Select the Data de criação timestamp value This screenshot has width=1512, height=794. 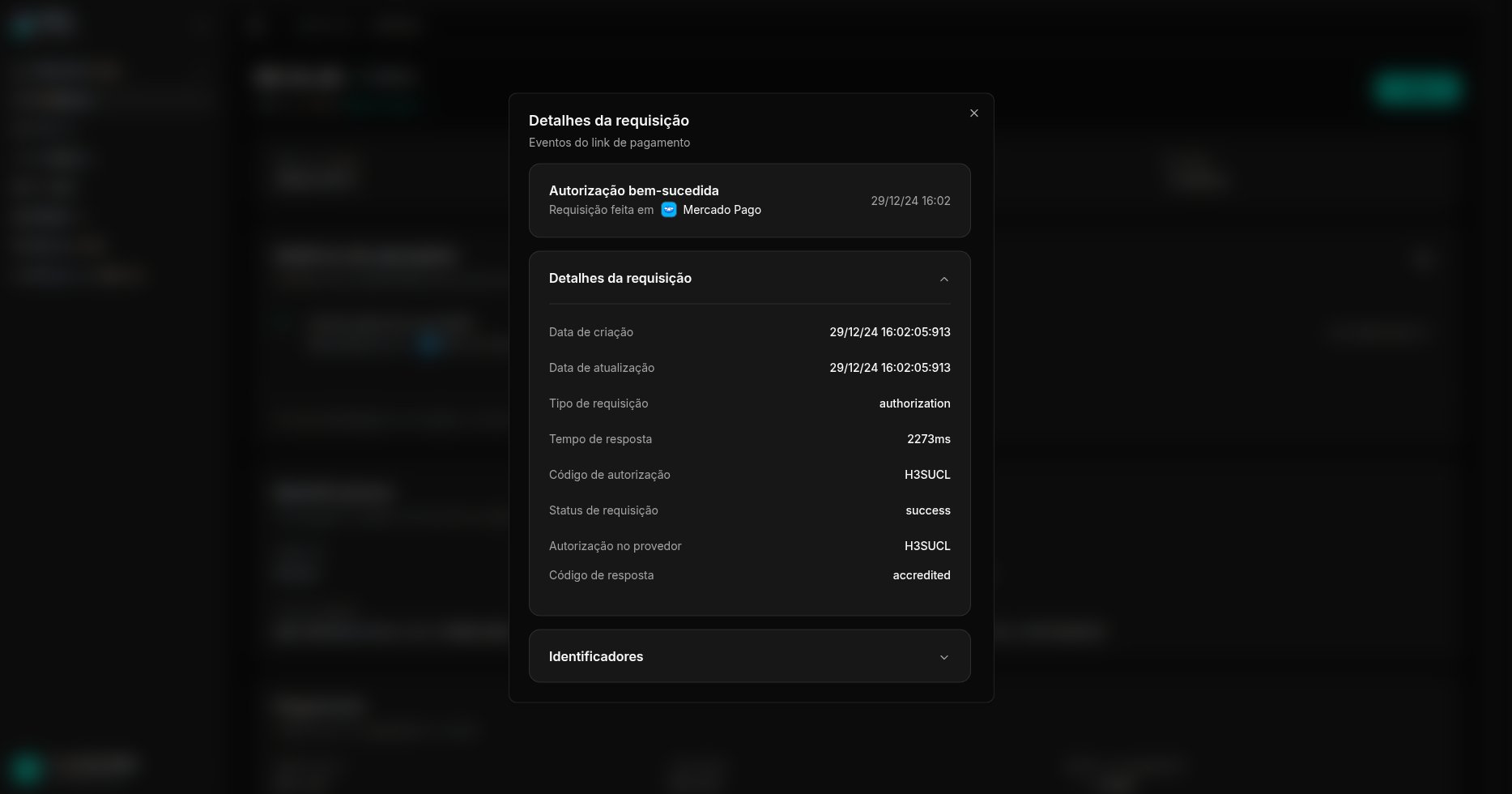click(x=890, y=332)
